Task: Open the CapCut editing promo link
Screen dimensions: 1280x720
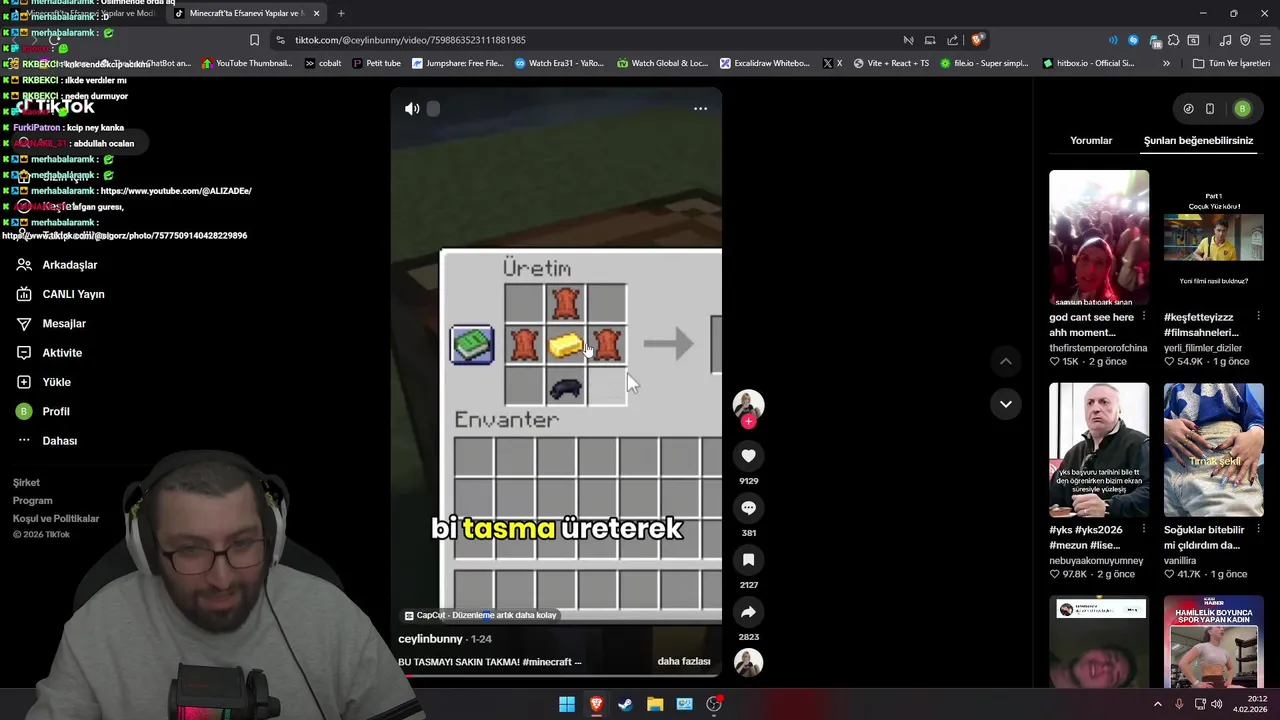Action: click(480, 615)
